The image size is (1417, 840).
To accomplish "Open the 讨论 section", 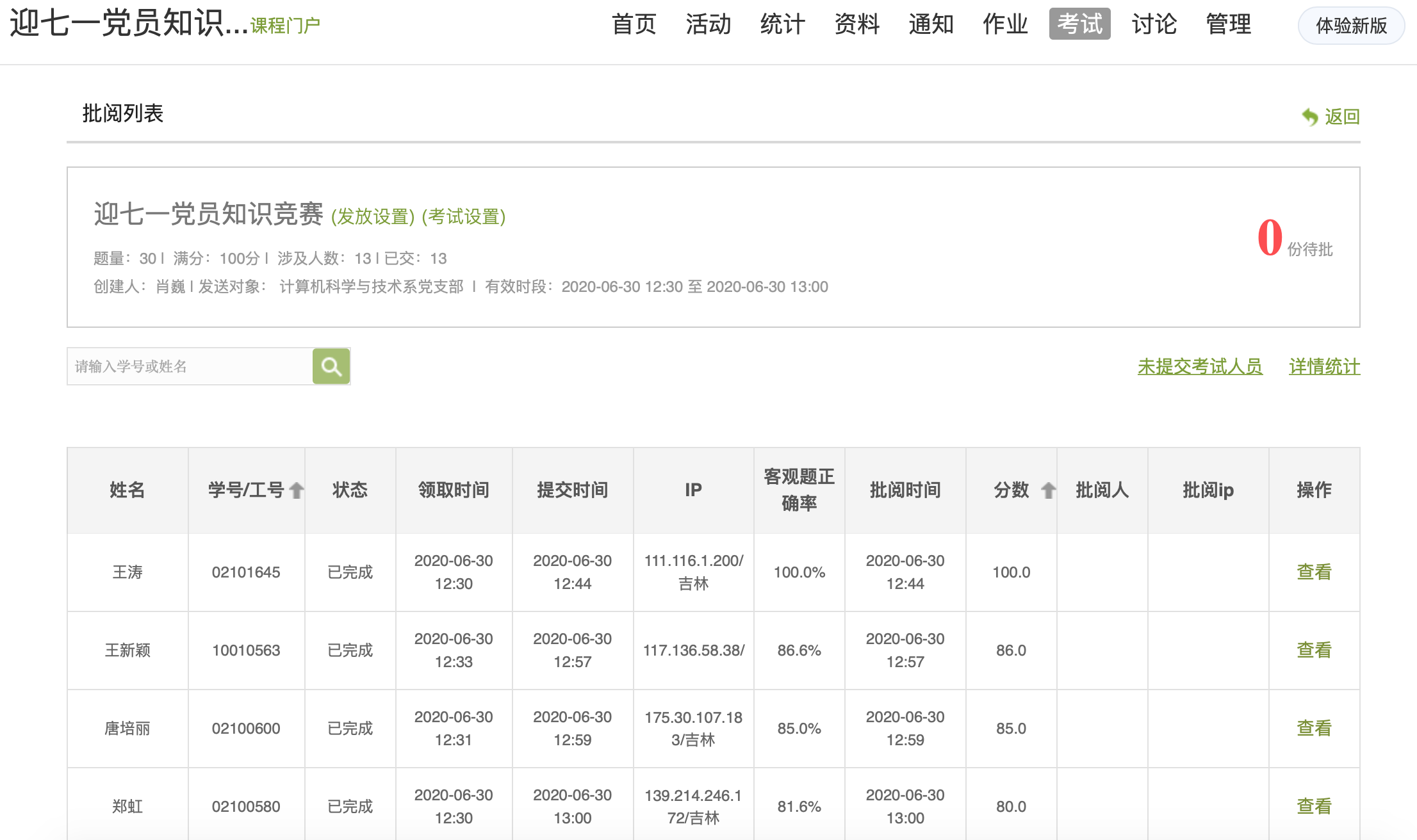I will (x=1154, y=24).
